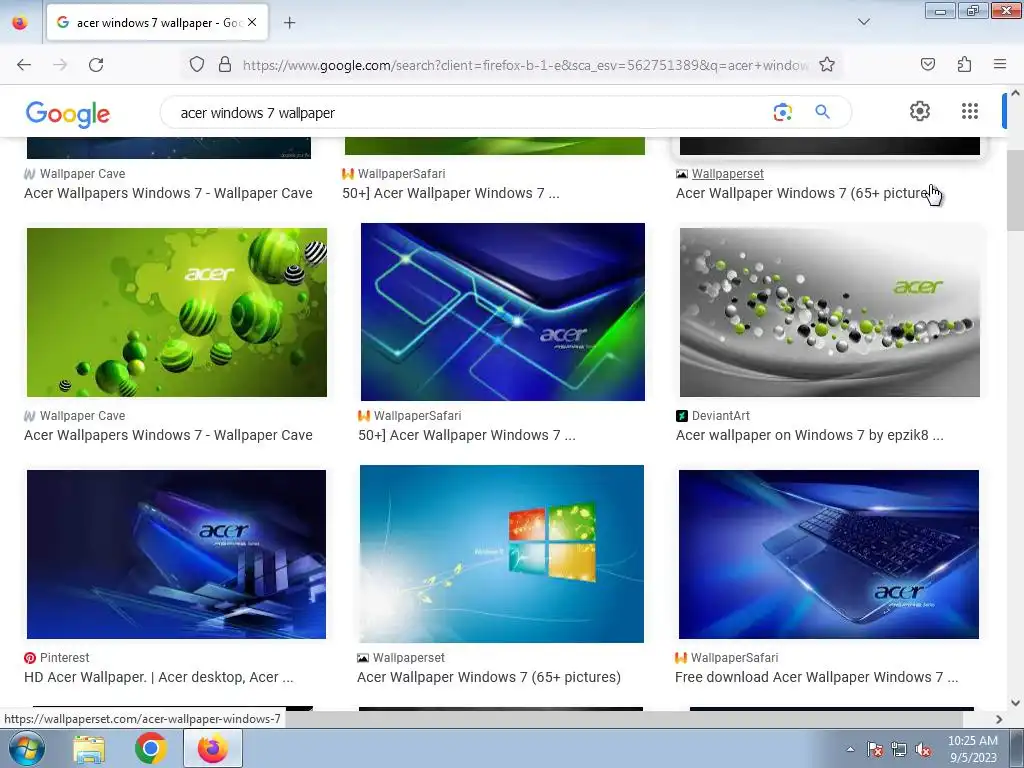
Task: Select the acer windows 7 wallpaper tab
Action: pos(157,23)
